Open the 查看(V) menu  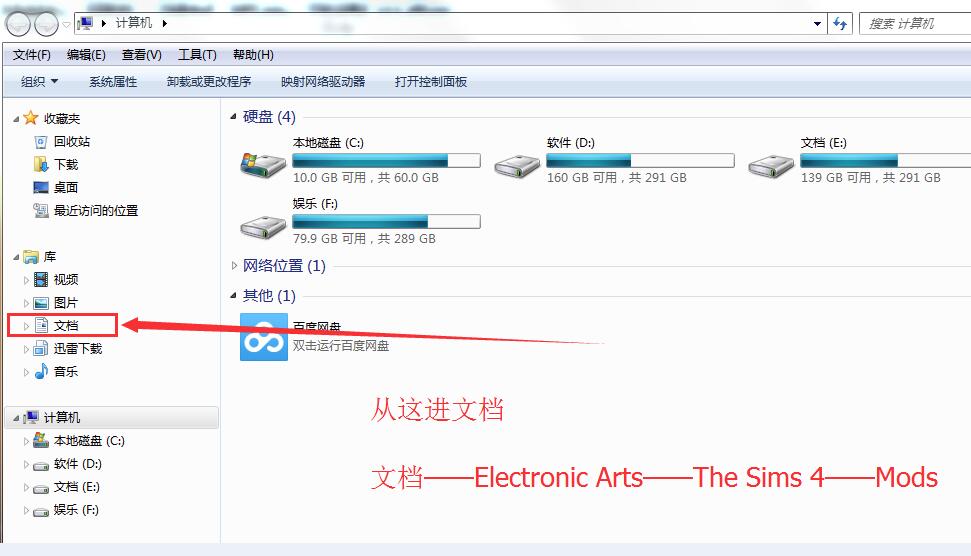click(x=142, y=55)
